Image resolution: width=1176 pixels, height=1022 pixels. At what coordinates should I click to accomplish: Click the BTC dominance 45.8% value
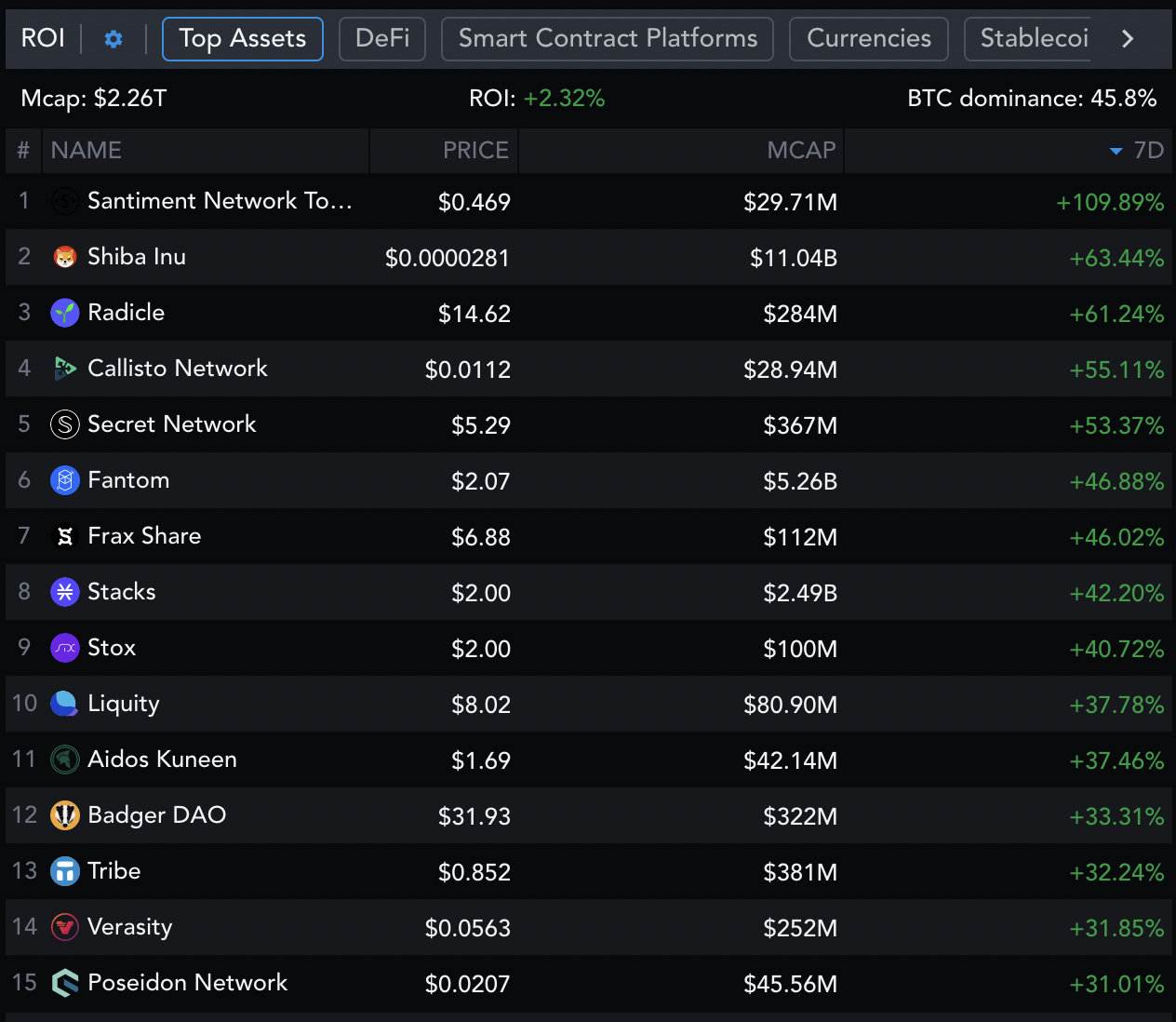pyautogui.click(x=1032, y=99)
